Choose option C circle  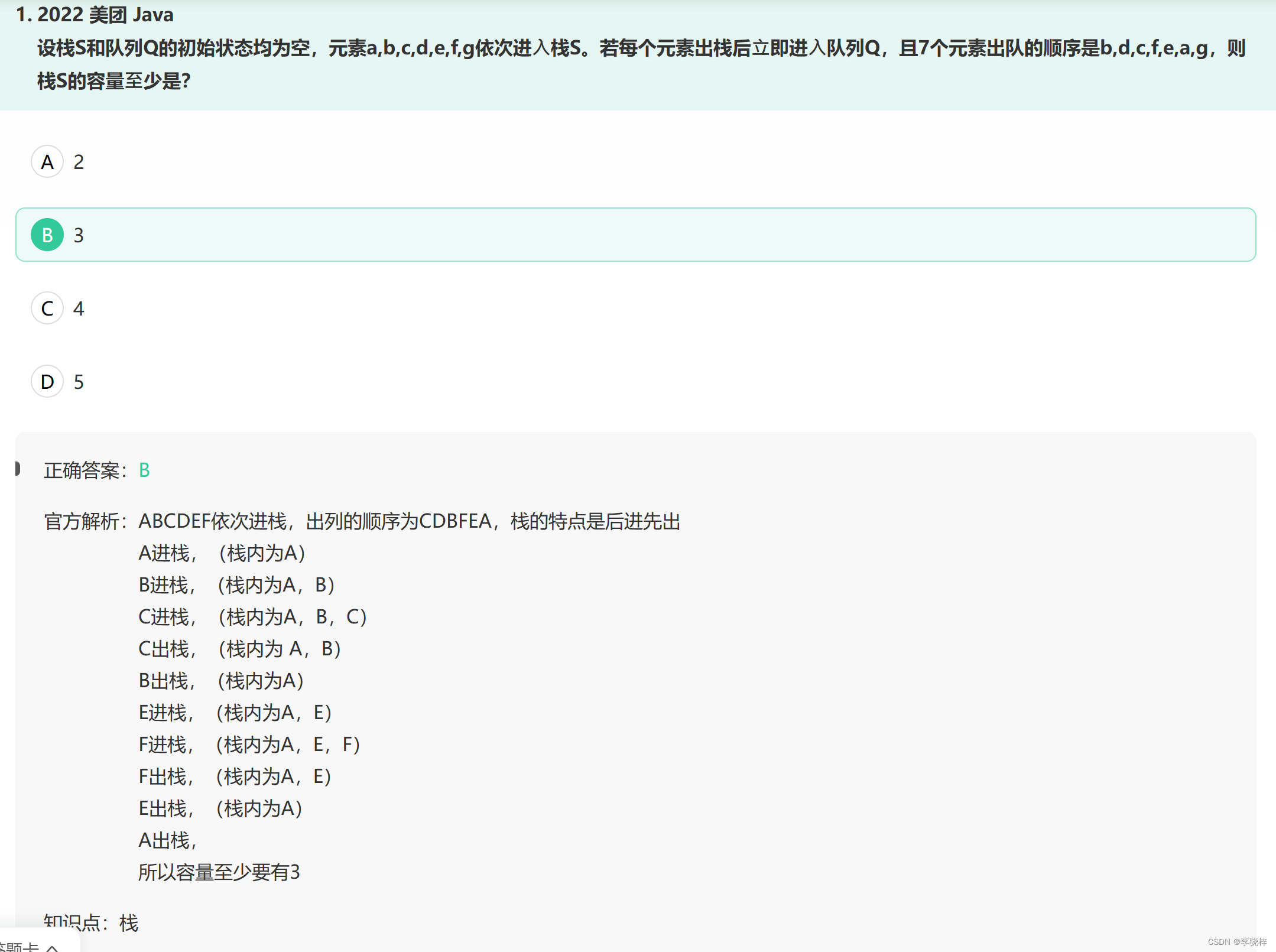coord(47,308)
